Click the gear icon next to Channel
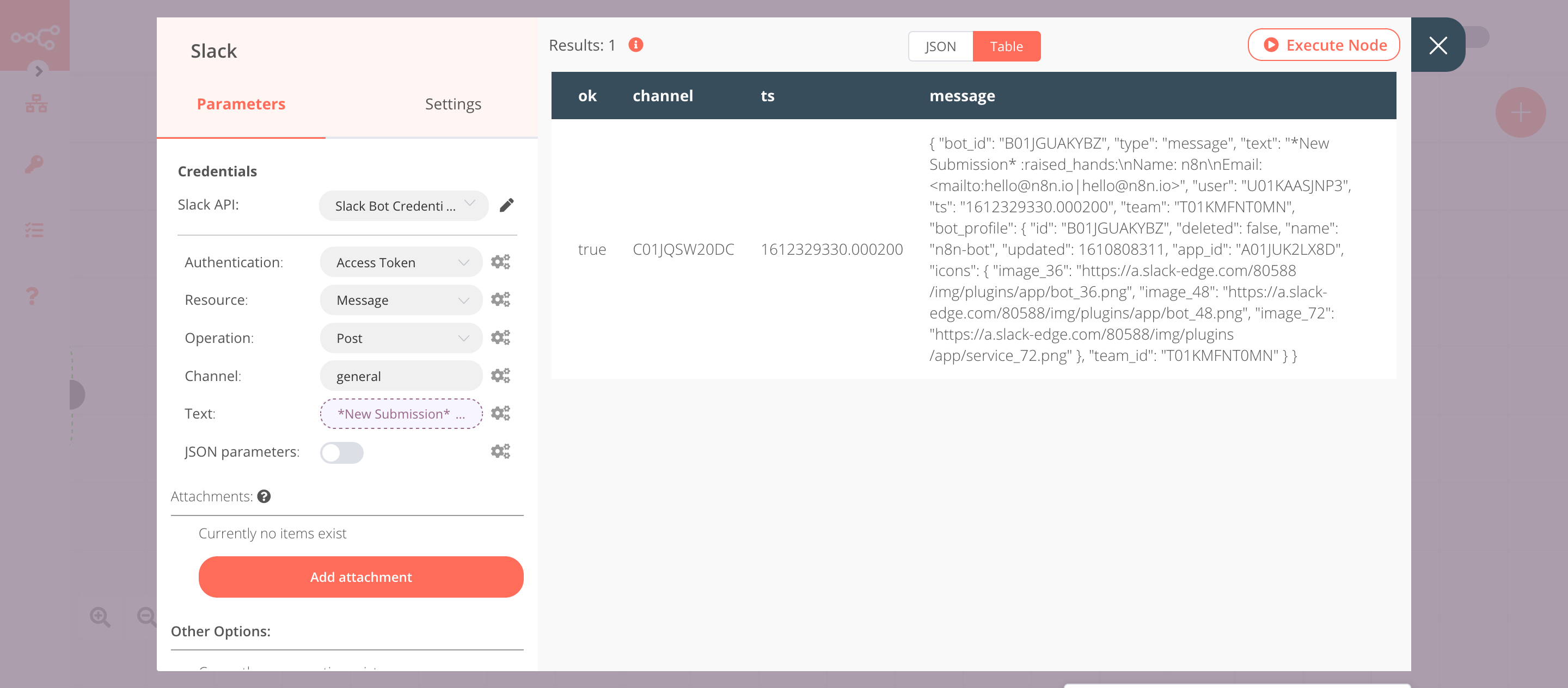Screen dimensions: 1568x688 pos(500,375)
